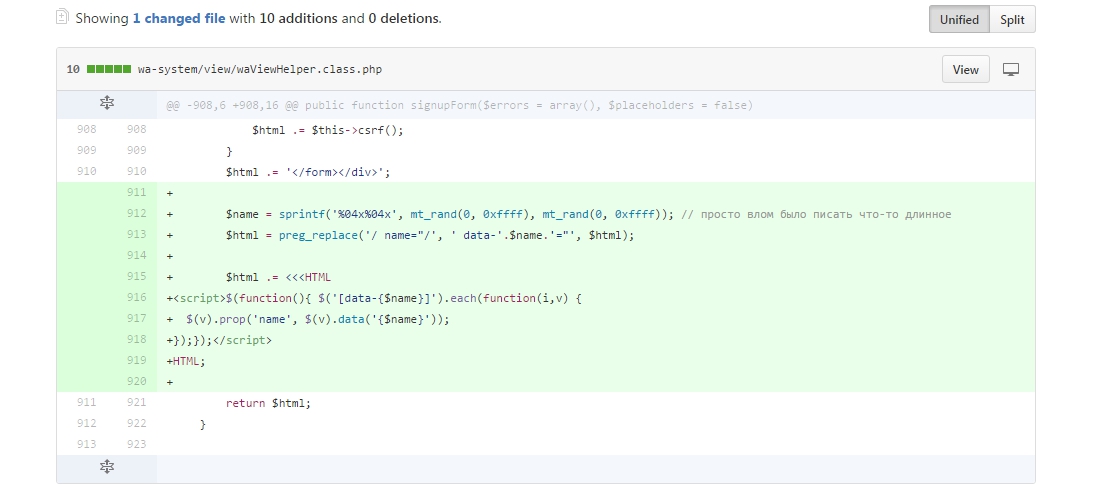Image resolution: width=1104 pixels, height=485 pixels.
Task: Click the '$html .= $this->csrf();' line
Action: (328, 130)
